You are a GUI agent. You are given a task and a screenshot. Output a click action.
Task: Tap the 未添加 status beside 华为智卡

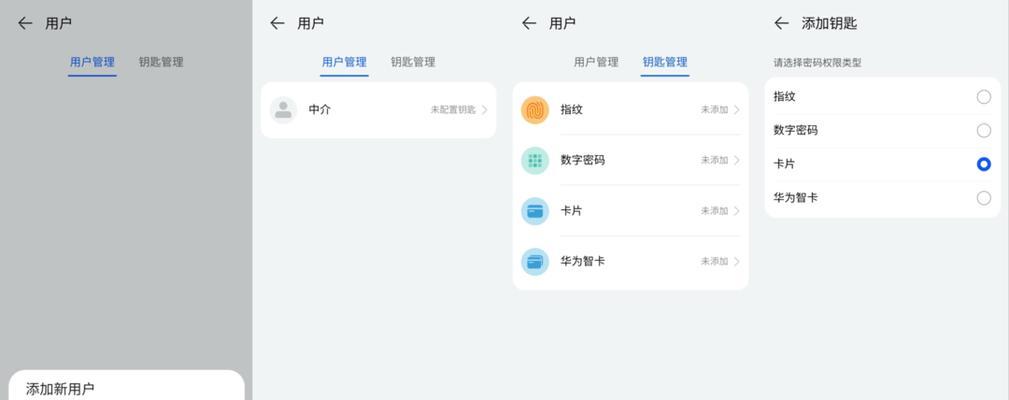[x=714, y=262]
